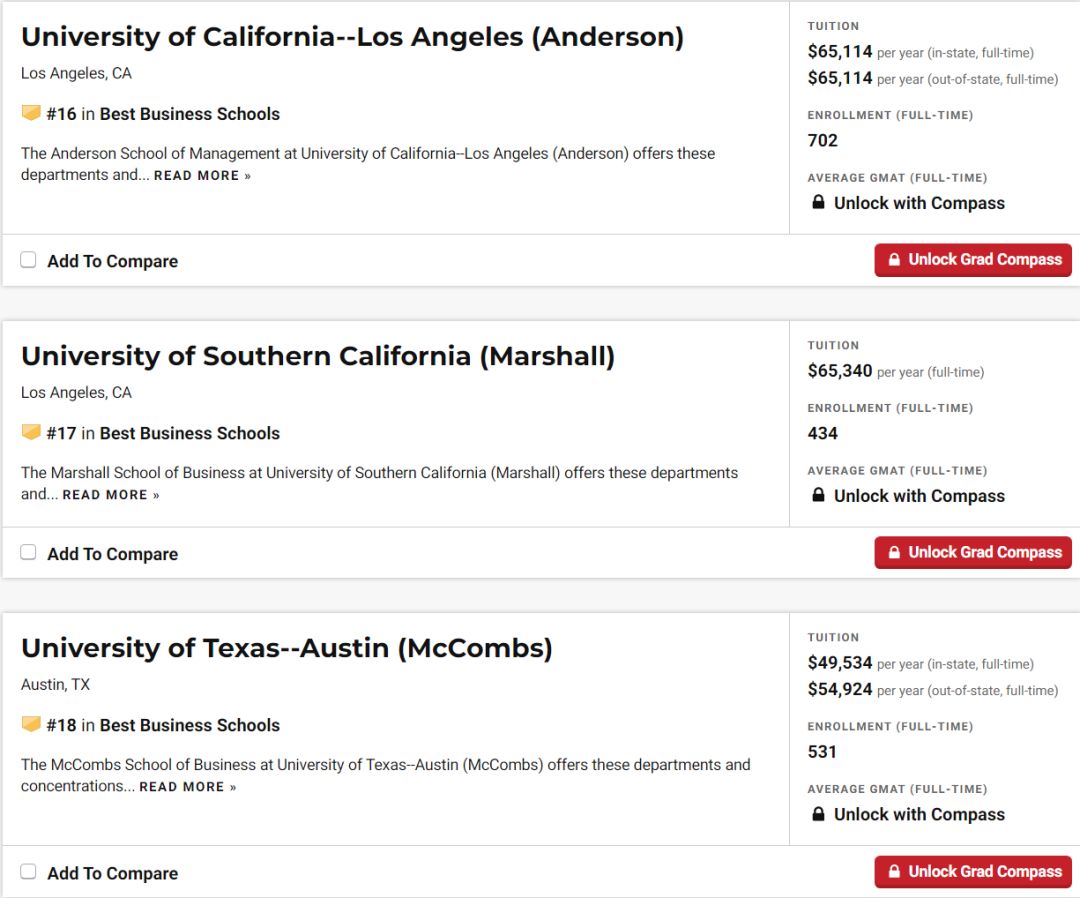Click the lock icon in McCombs' Unlock Grad Compass button
Image resolution: width=1080 pixels, height=898 pixels.
(894, 871)
